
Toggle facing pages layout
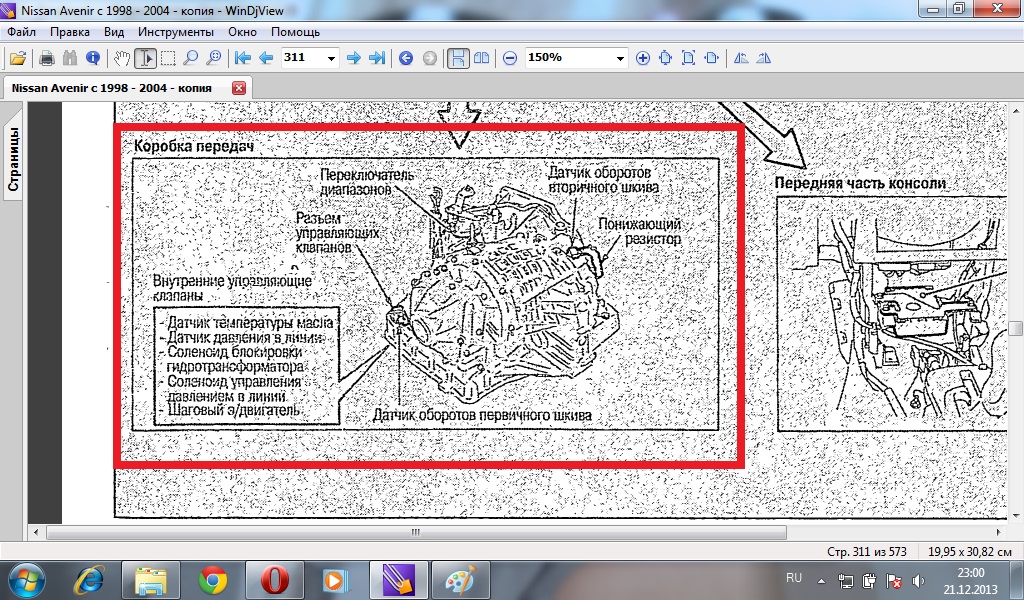pyautogui.click(x=482, y=58)
